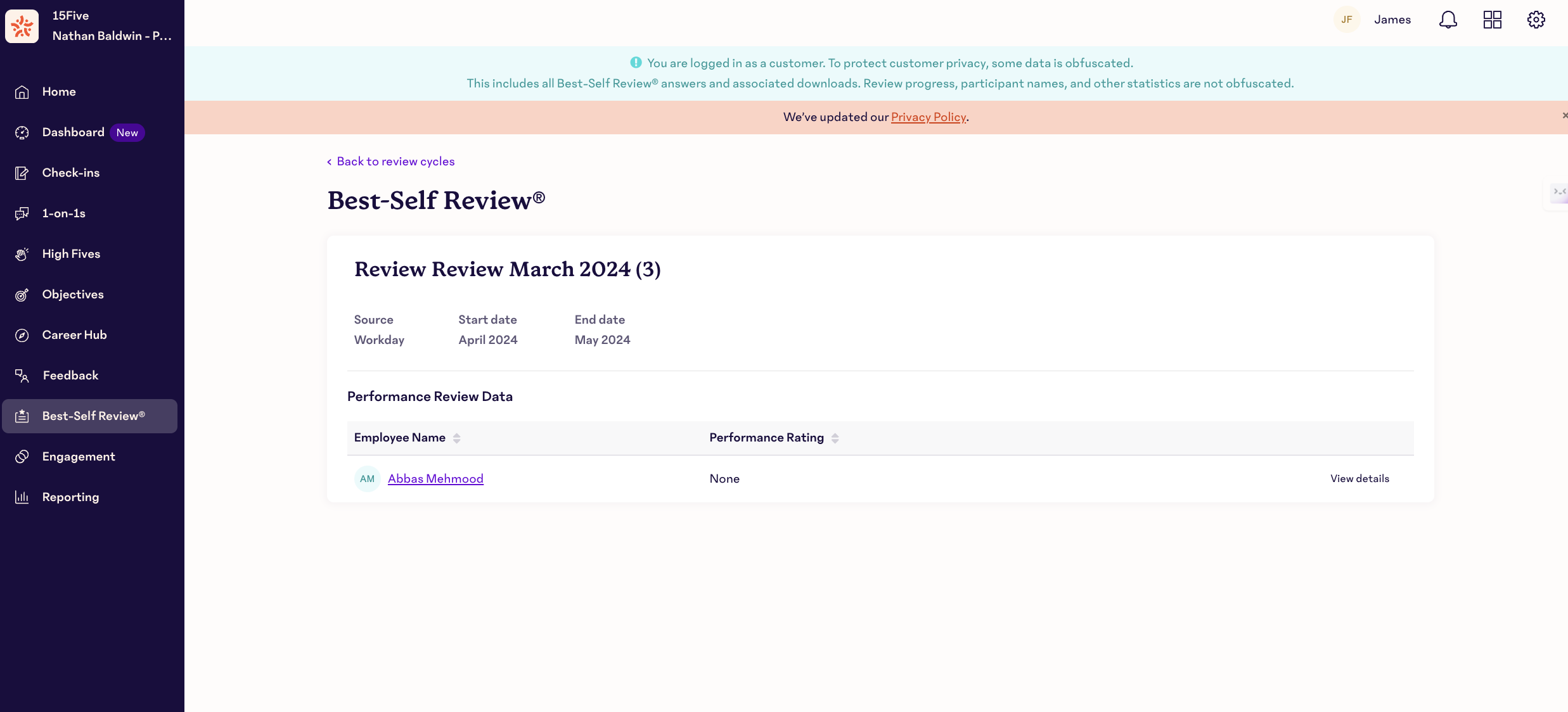This screenshot has height=712, width=1568.
Task: Click the Career Hub compass icon
Action: pos(22,335)
